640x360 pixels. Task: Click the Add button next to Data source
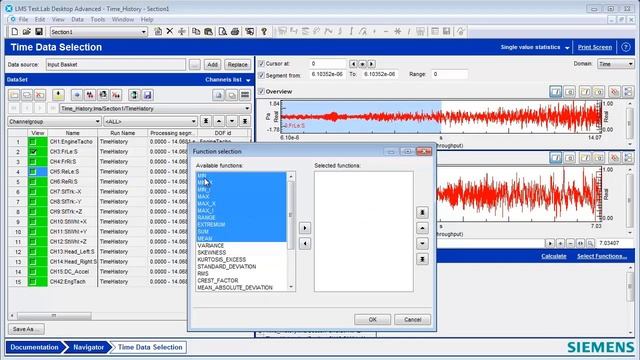(212, 64)
